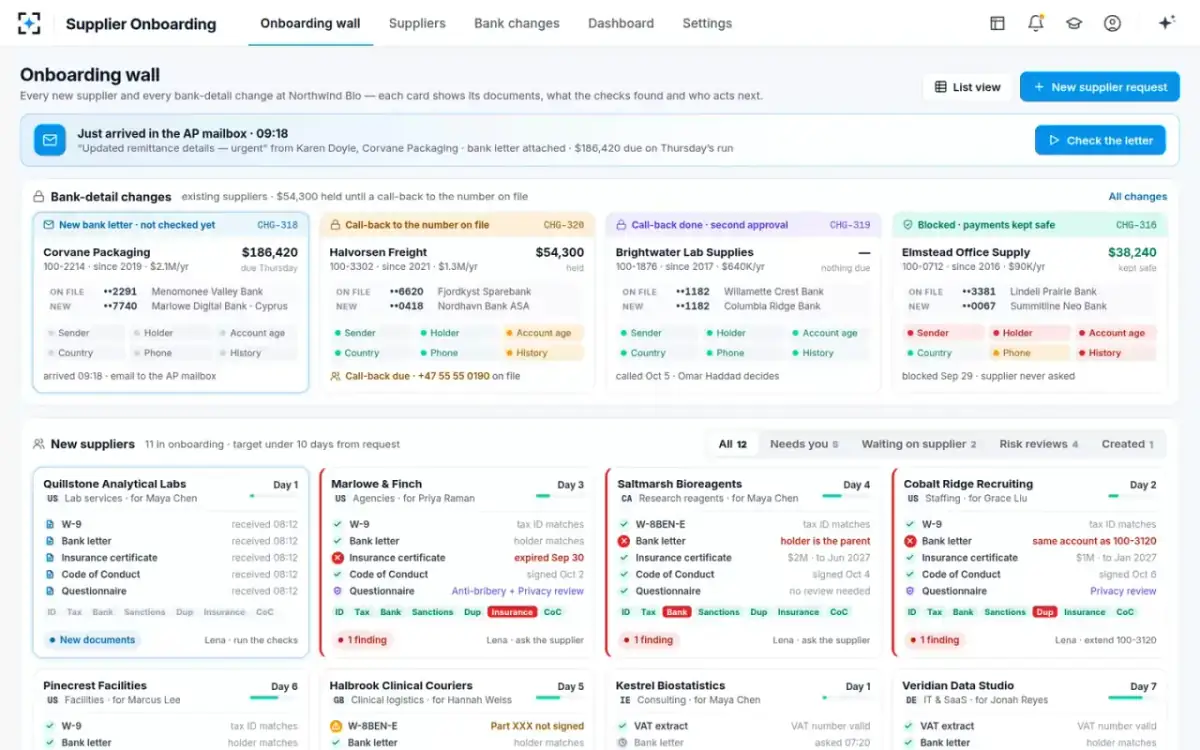This screenshot has height=750, width=1200.
Task: Open the All changes link
Action: (x=1138, y=197)
